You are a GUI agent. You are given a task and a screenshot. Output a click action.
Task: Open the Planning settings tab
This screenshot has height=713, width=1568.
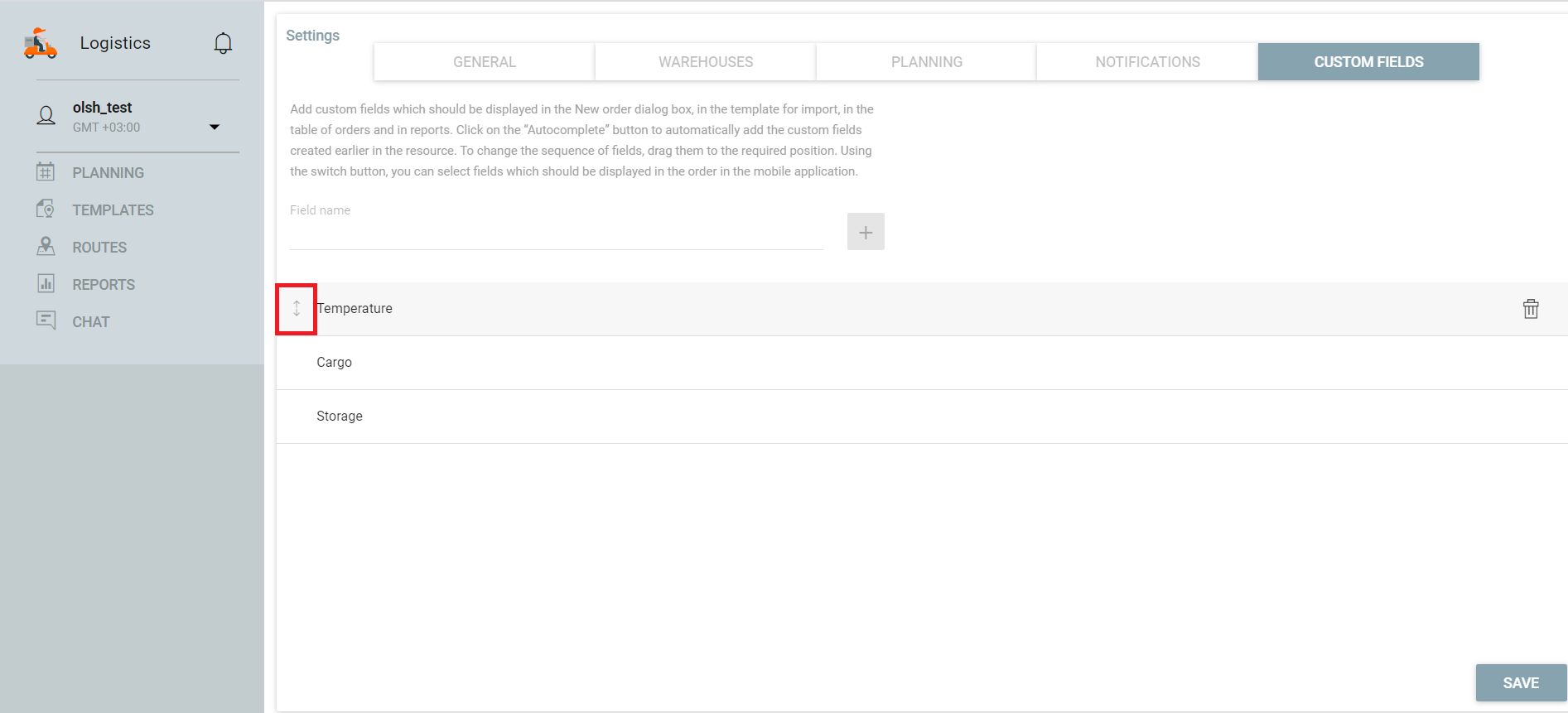pos(926,62)
